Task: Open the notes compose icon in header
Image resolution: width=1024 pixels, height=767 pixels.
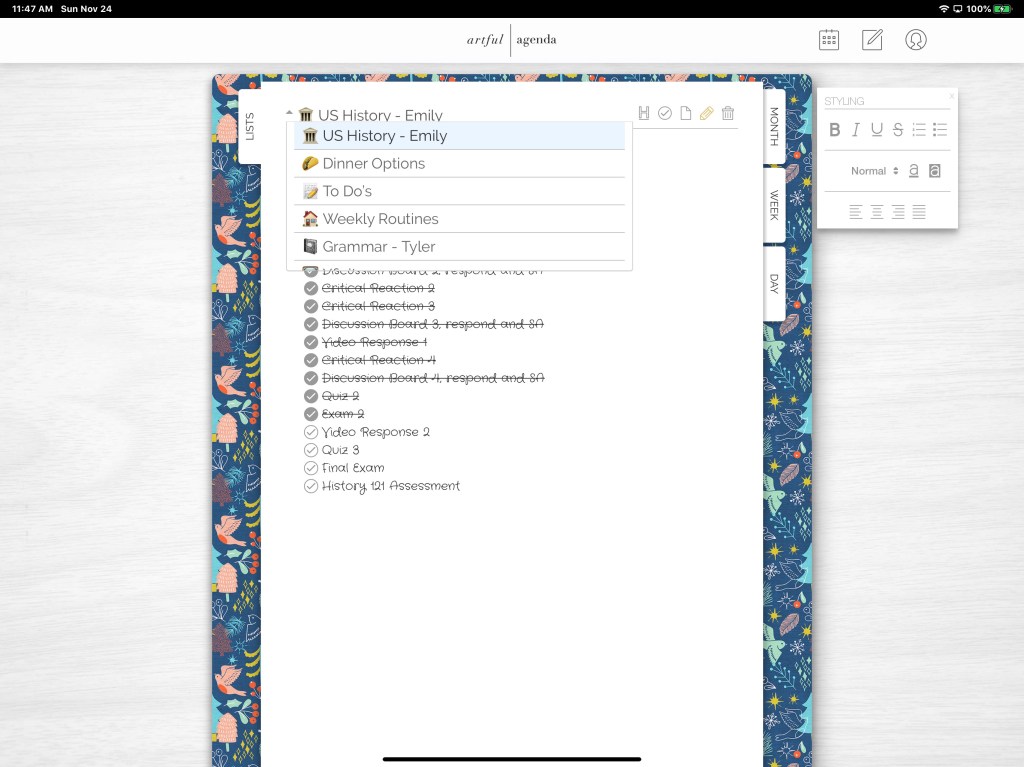Action: point(872,40)
